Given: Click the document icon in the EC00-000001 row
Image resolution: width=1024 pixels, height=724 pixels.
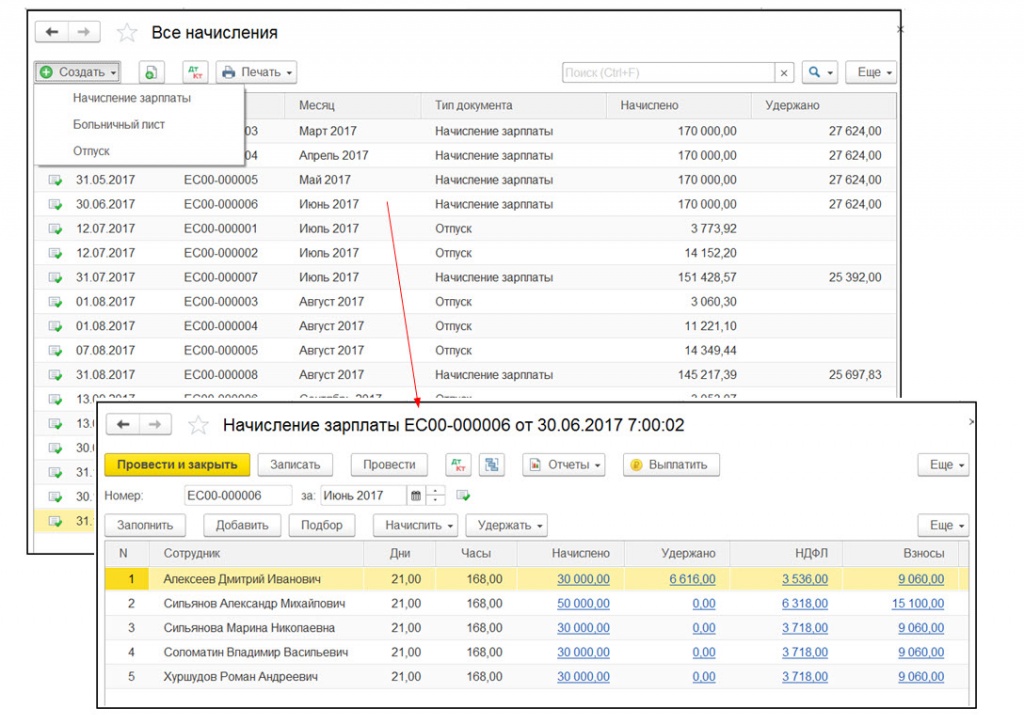Looking at the screenshot, I should (56, 229).
